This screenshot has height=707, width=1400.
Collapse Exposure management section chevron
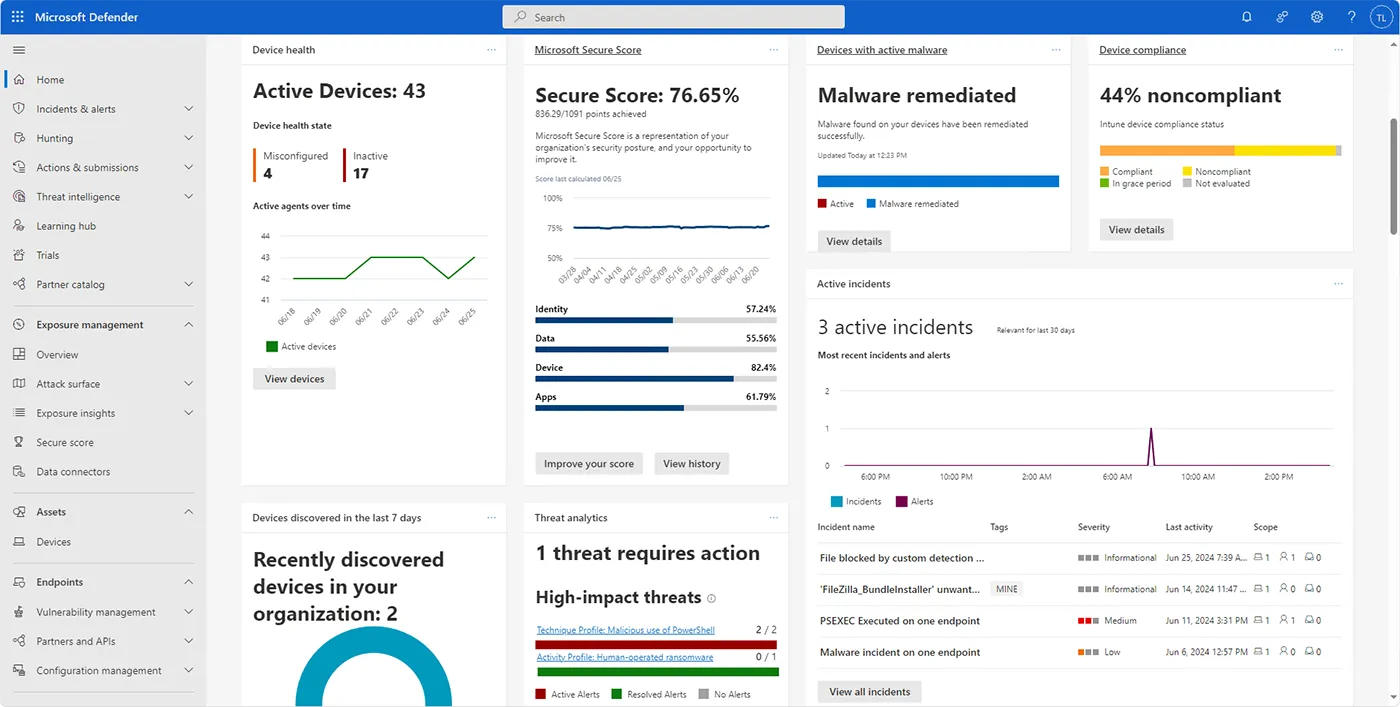pyautogui.click(x=189, y=325)
